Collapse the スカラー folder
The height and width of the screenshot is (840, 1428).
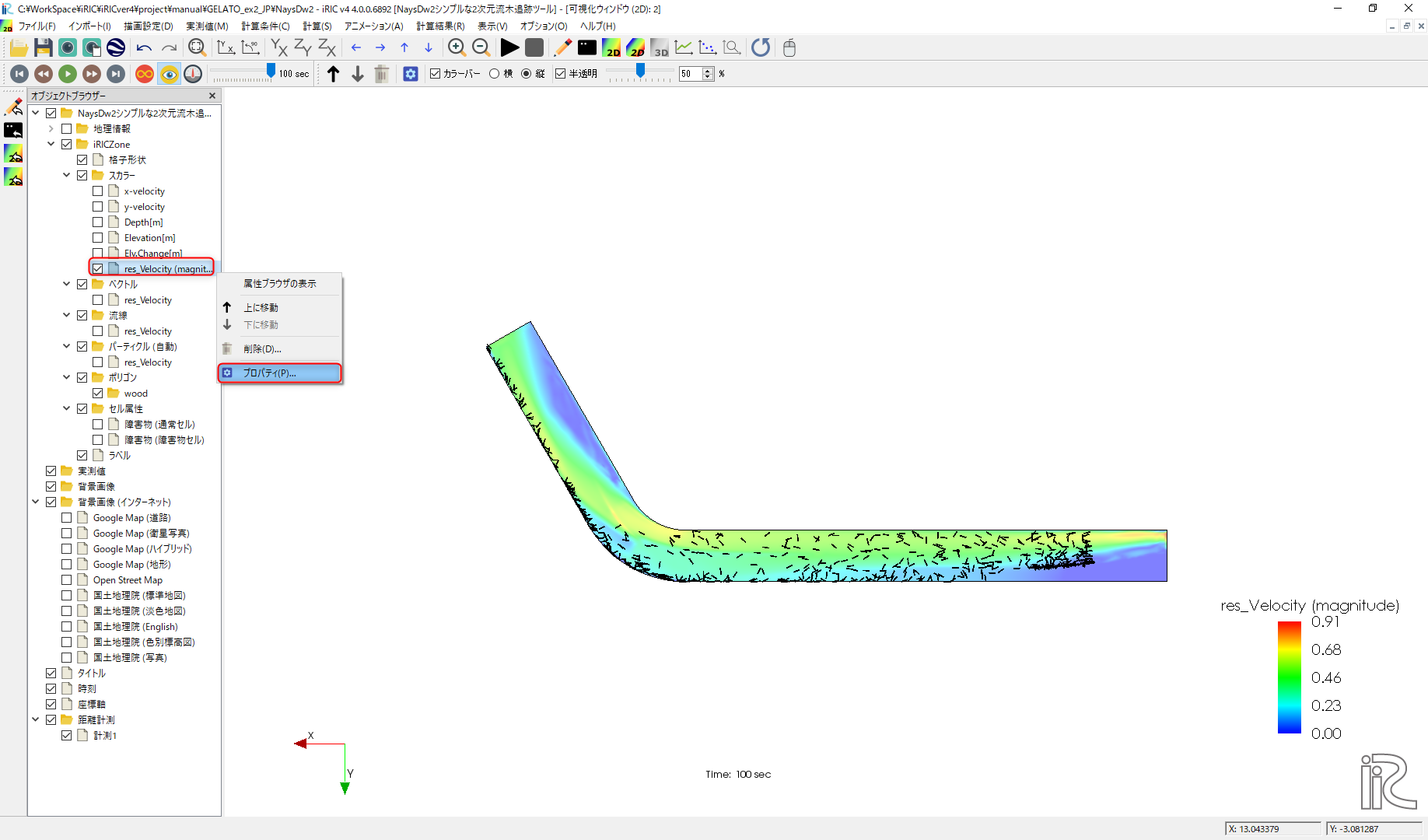(x=66, y=175)
